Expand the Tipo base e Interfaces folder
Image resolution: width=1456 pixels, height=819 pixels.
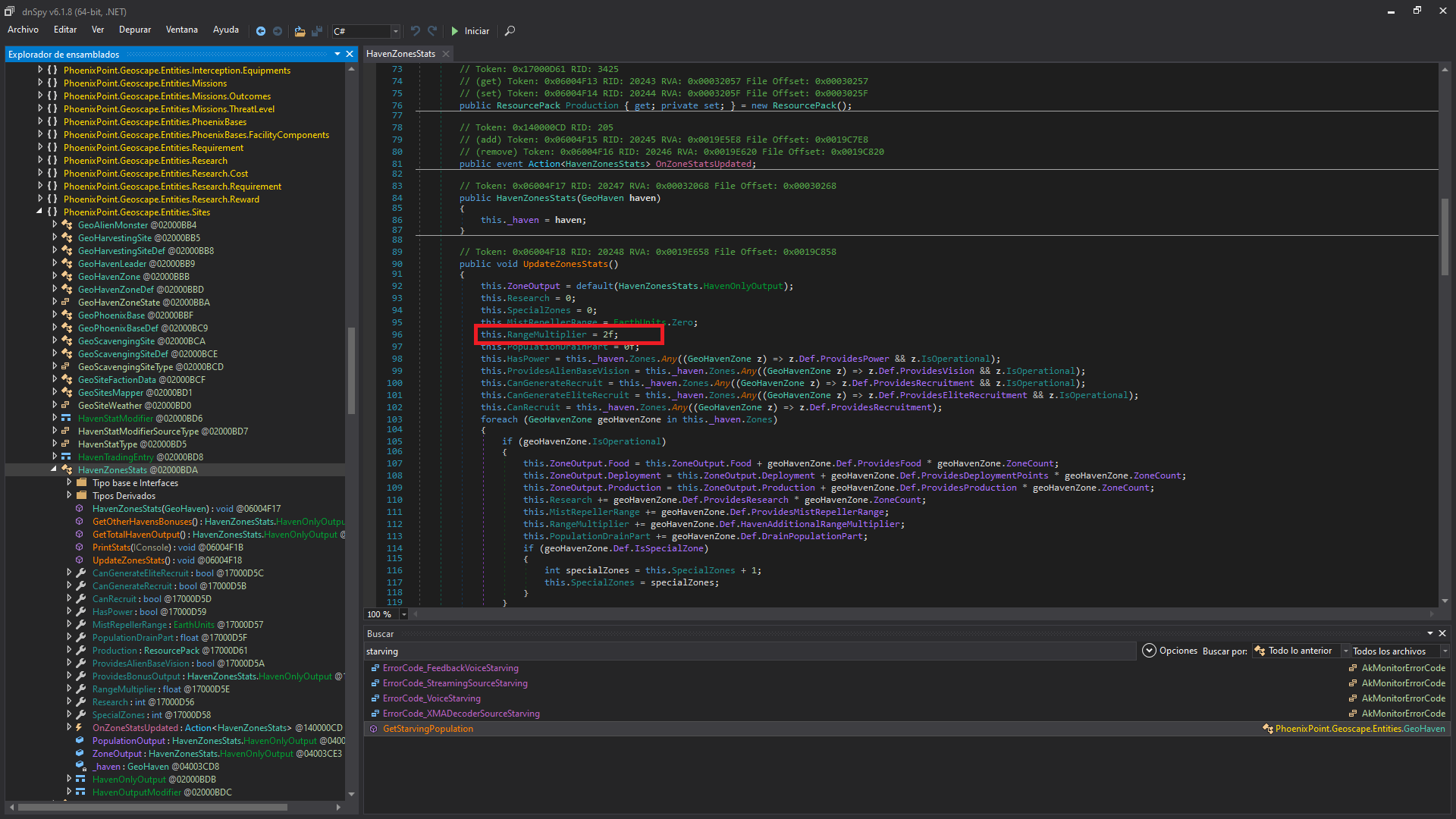click(x=68, y=483)
